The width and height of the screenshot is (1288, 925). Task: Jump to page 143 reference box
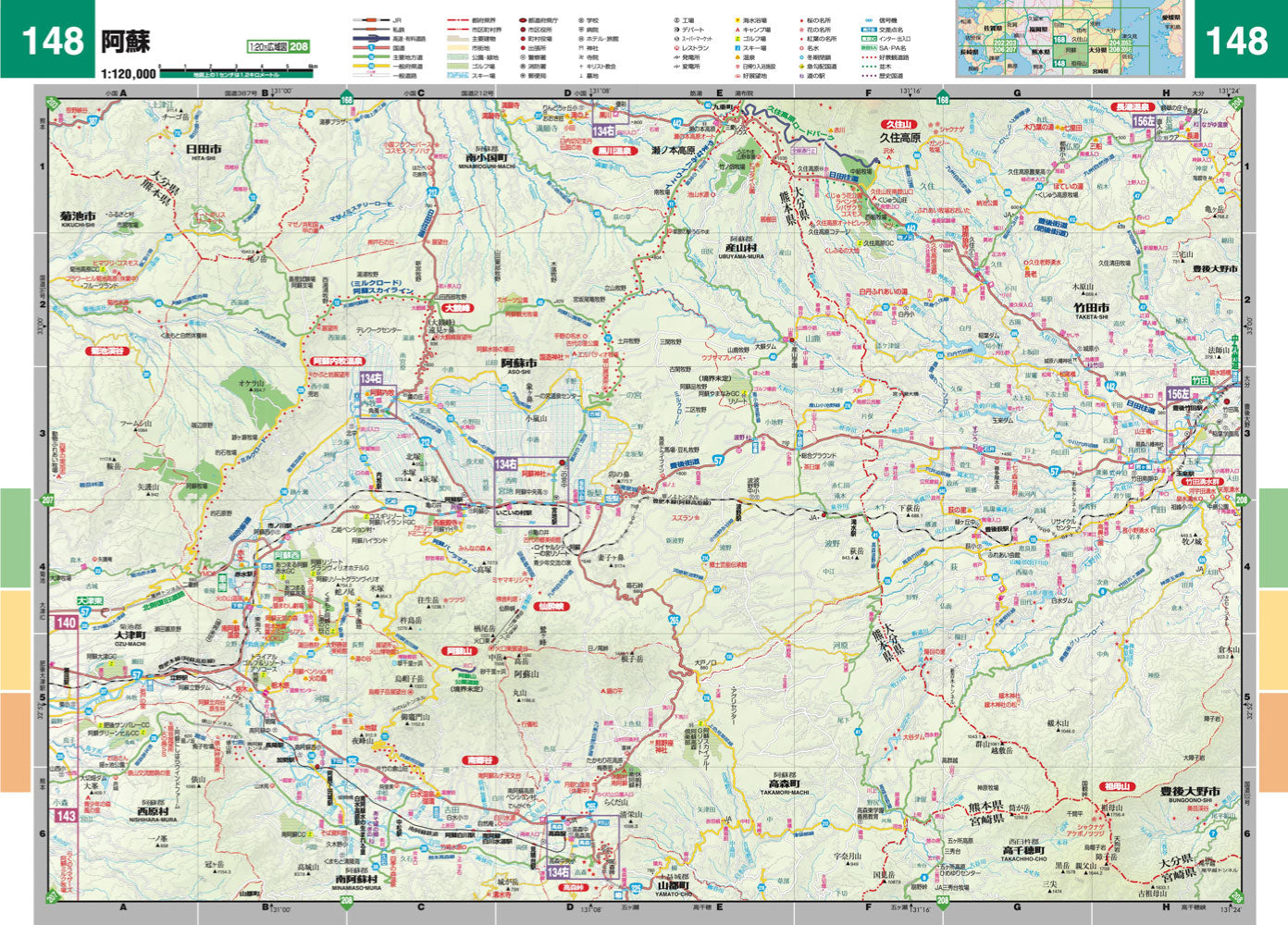click(x=66, y=816)
